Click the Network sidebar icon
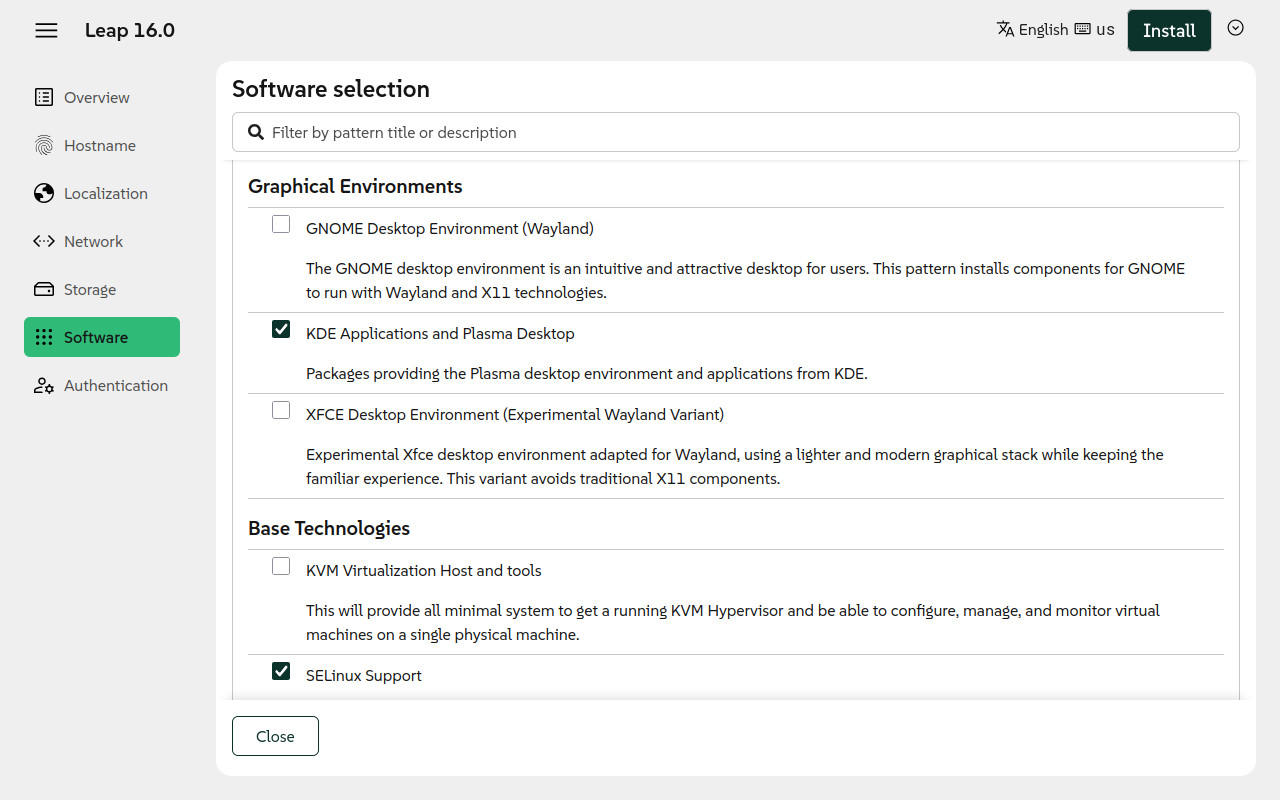Image resolution: width=1280 pixels, height=800 pixels. point(44,241)
